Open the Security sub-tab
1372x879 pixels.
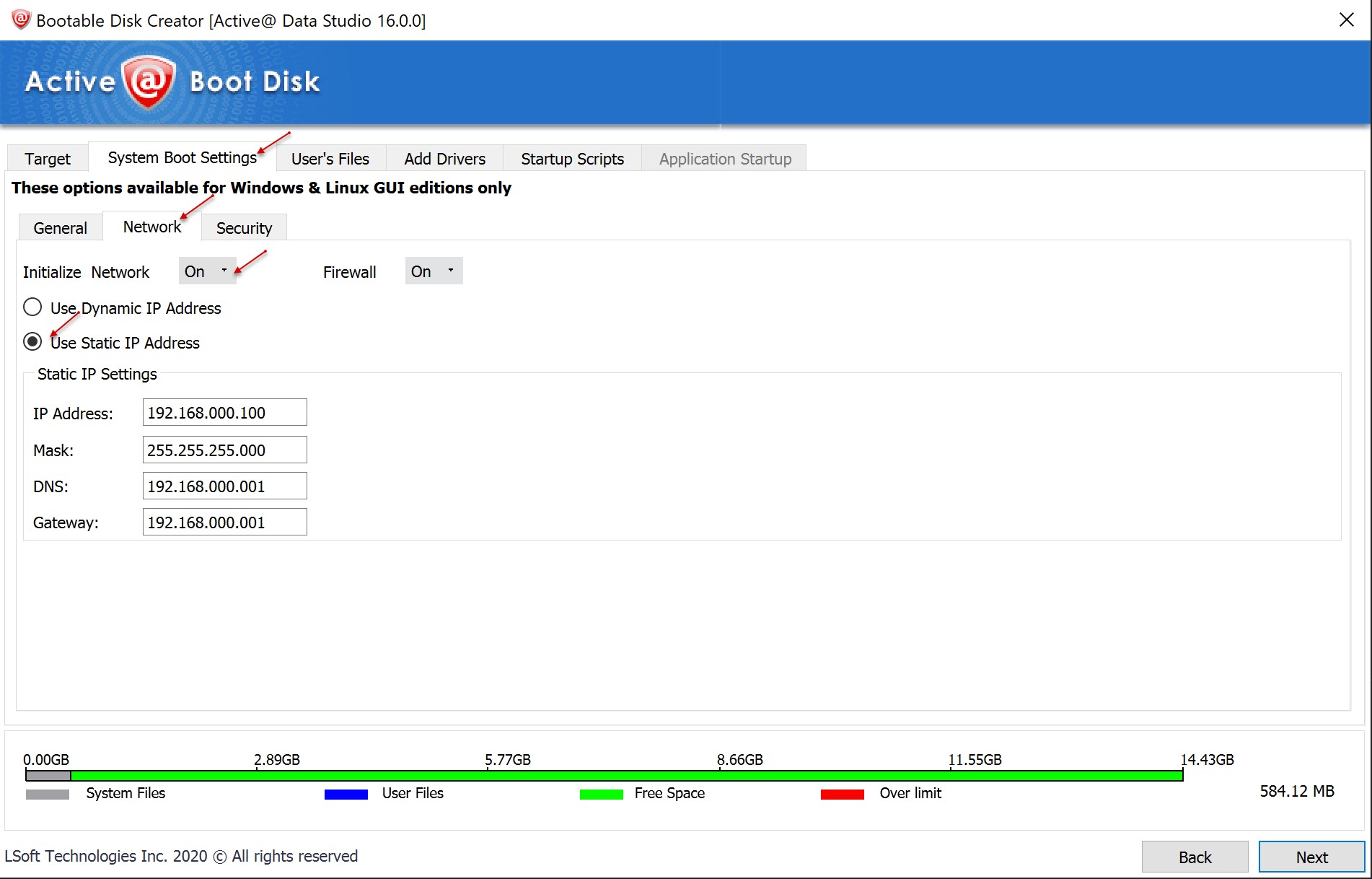click(244, 227)
